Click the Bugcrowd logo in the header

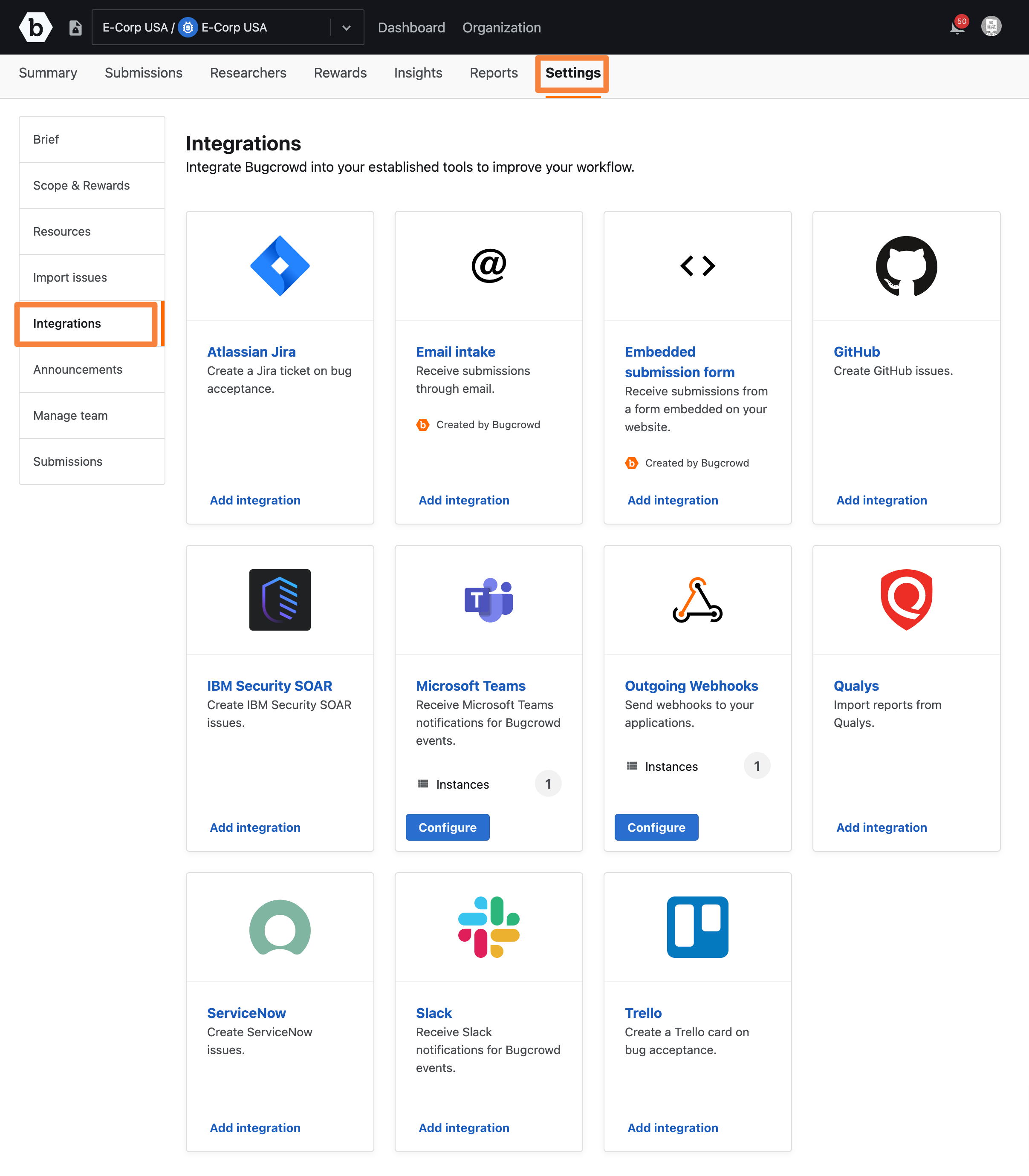point(36,27)
